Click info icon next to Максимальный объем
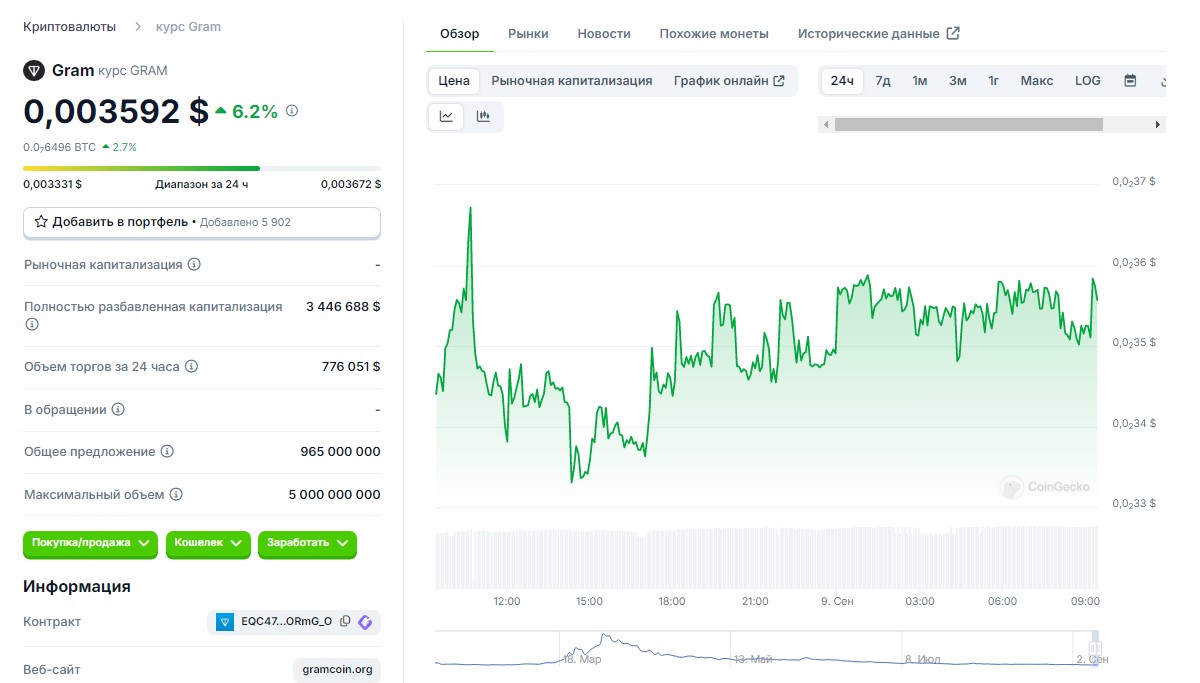The image size is (1200, 683). (176, 494)
